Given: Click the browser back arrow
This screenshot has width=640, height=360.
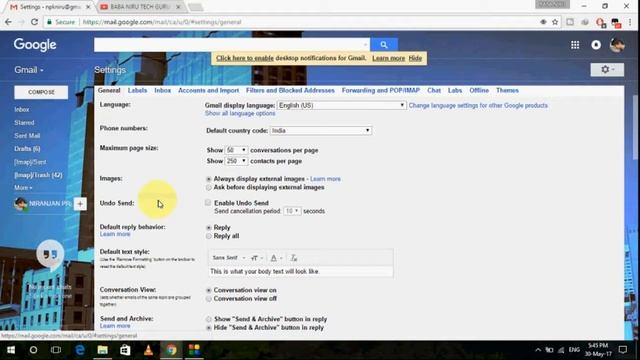Looking at the screenshot, I should pos(9,22).
